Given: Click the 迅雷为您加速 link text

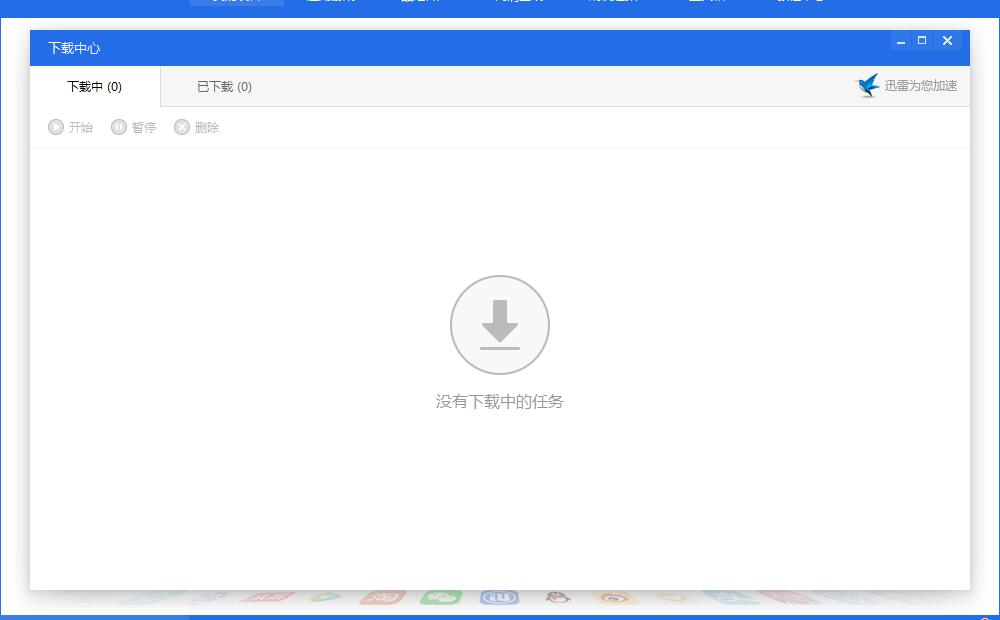Looking at the screenshot, I should coord(920,85).
